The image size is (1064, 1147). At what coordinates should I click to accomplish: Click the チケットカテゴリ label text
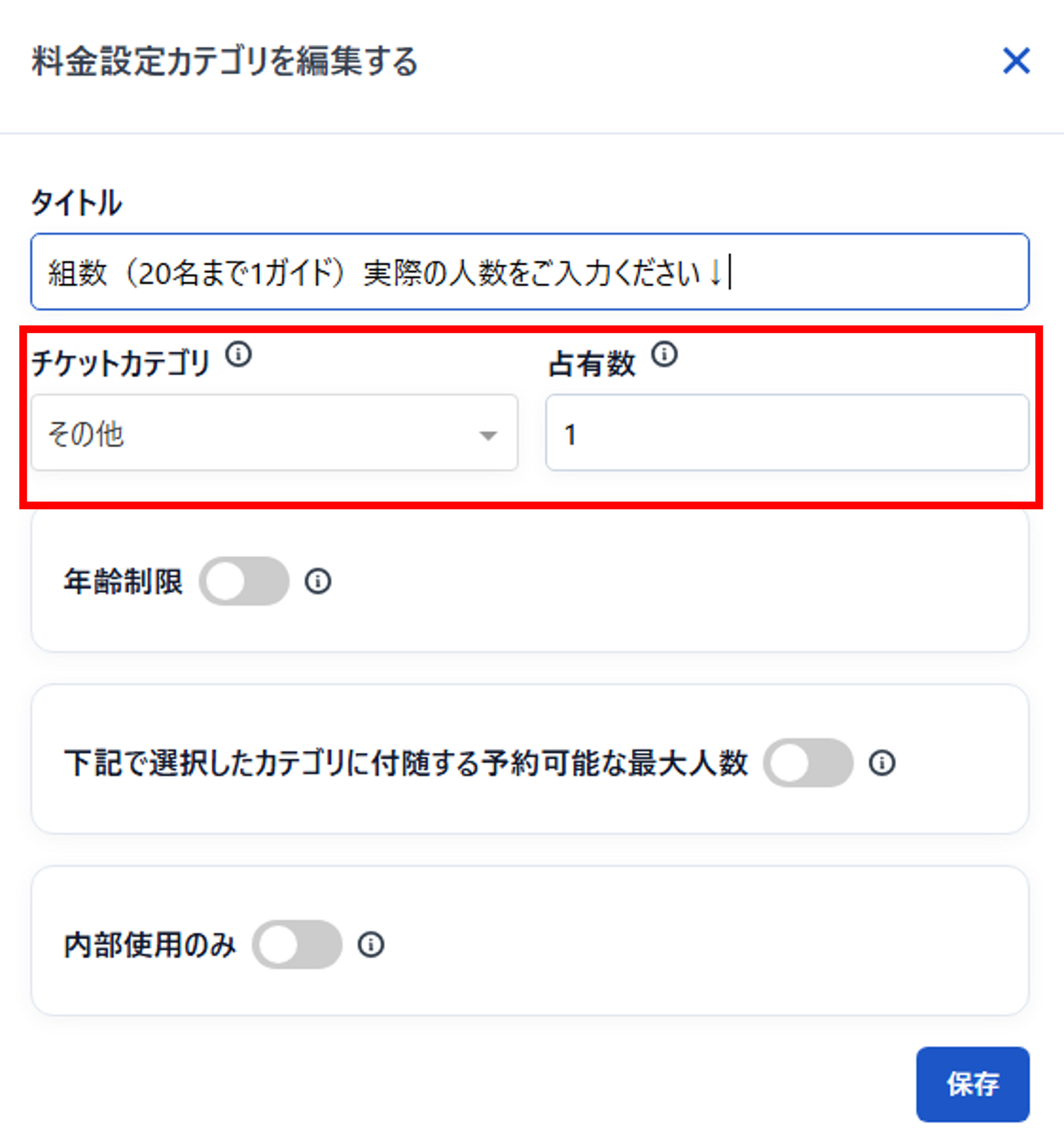click(x=120, y=365)
